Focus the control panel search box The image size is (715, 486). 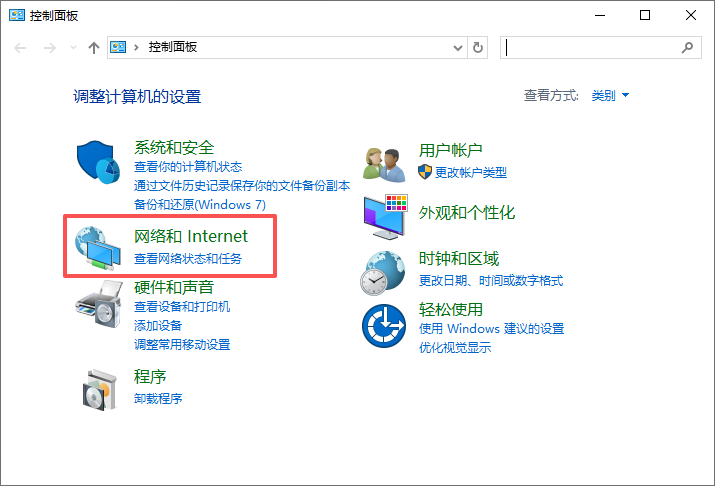(601, 47)
